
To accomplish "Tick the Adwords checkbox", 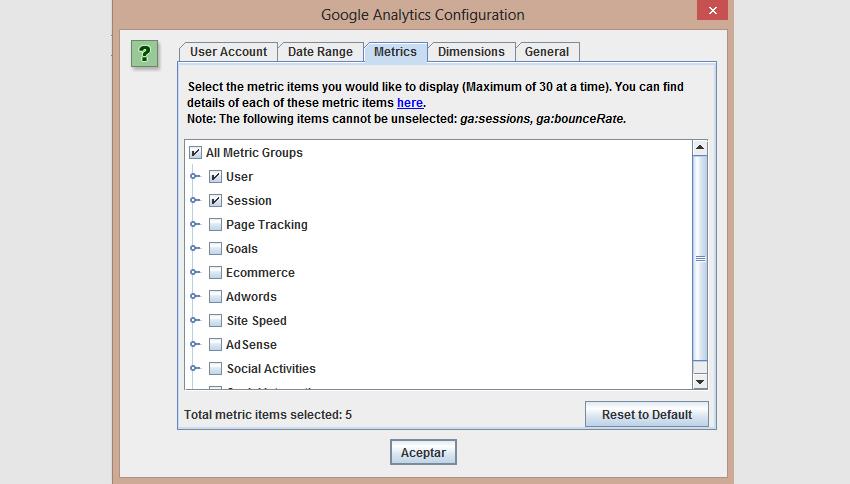I will click(x=215, y=296).
